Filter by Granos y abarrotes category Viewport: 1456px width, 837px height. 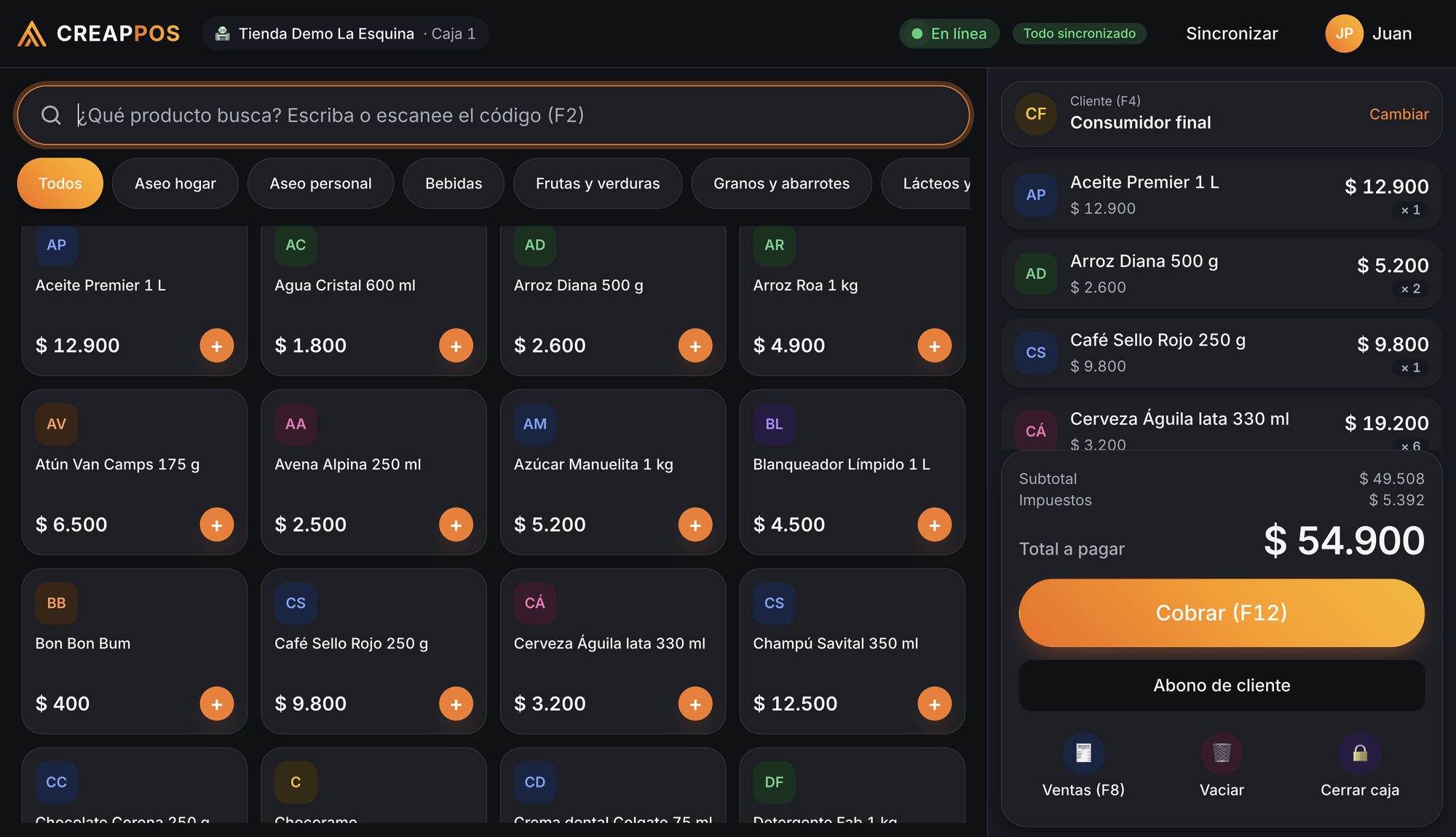point(781,183)
